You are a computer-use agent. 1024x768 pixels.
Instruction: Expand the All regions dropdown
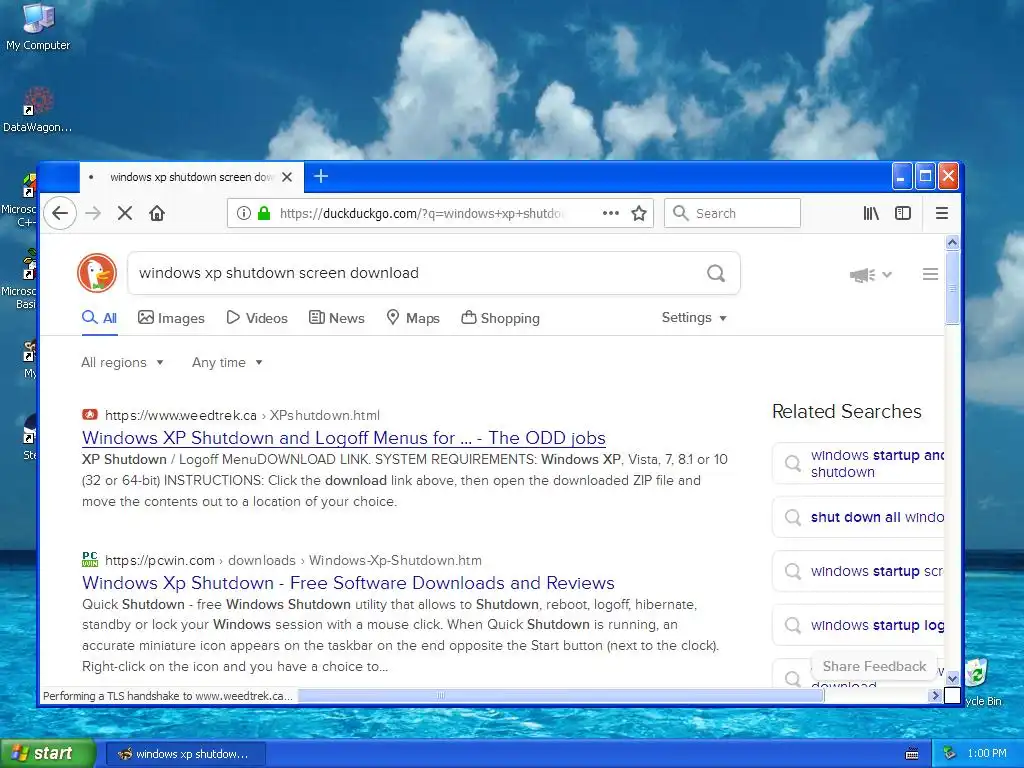coord(122,362)
